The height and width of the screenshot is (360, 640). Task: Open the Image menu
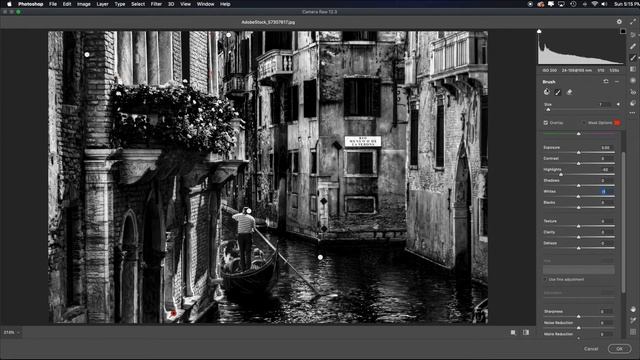tap(84, 4)
